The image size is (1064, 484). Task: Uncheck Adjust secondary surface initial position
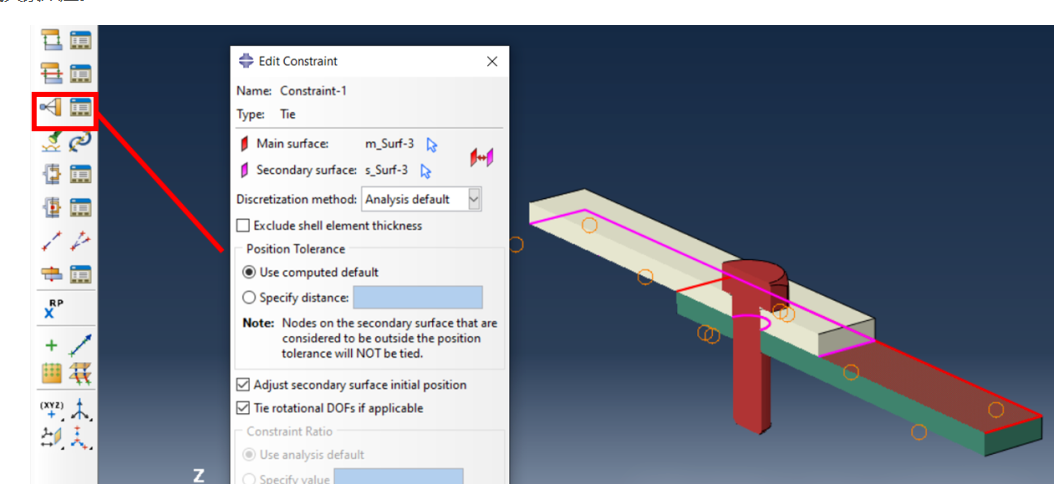point(243,385)
